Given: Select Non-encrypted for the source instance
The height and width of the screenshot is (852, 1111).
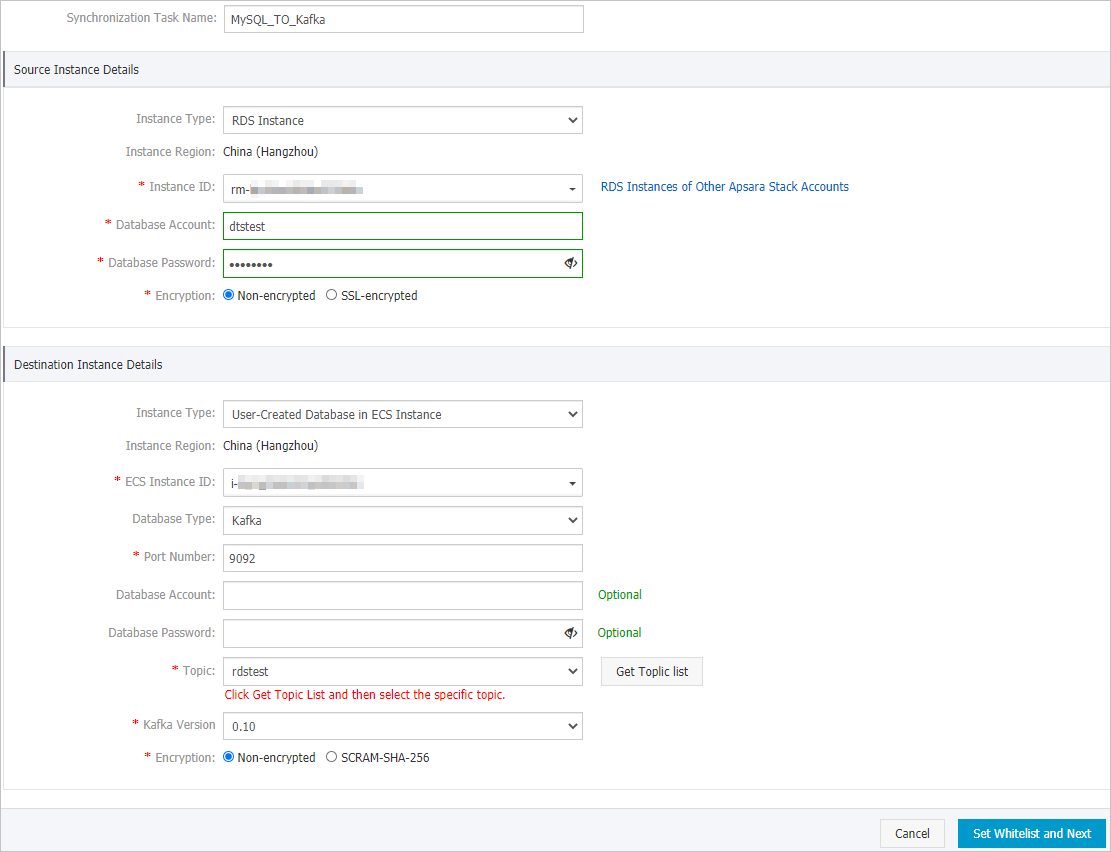Looking at the screenshot, I should pos(228,295).
